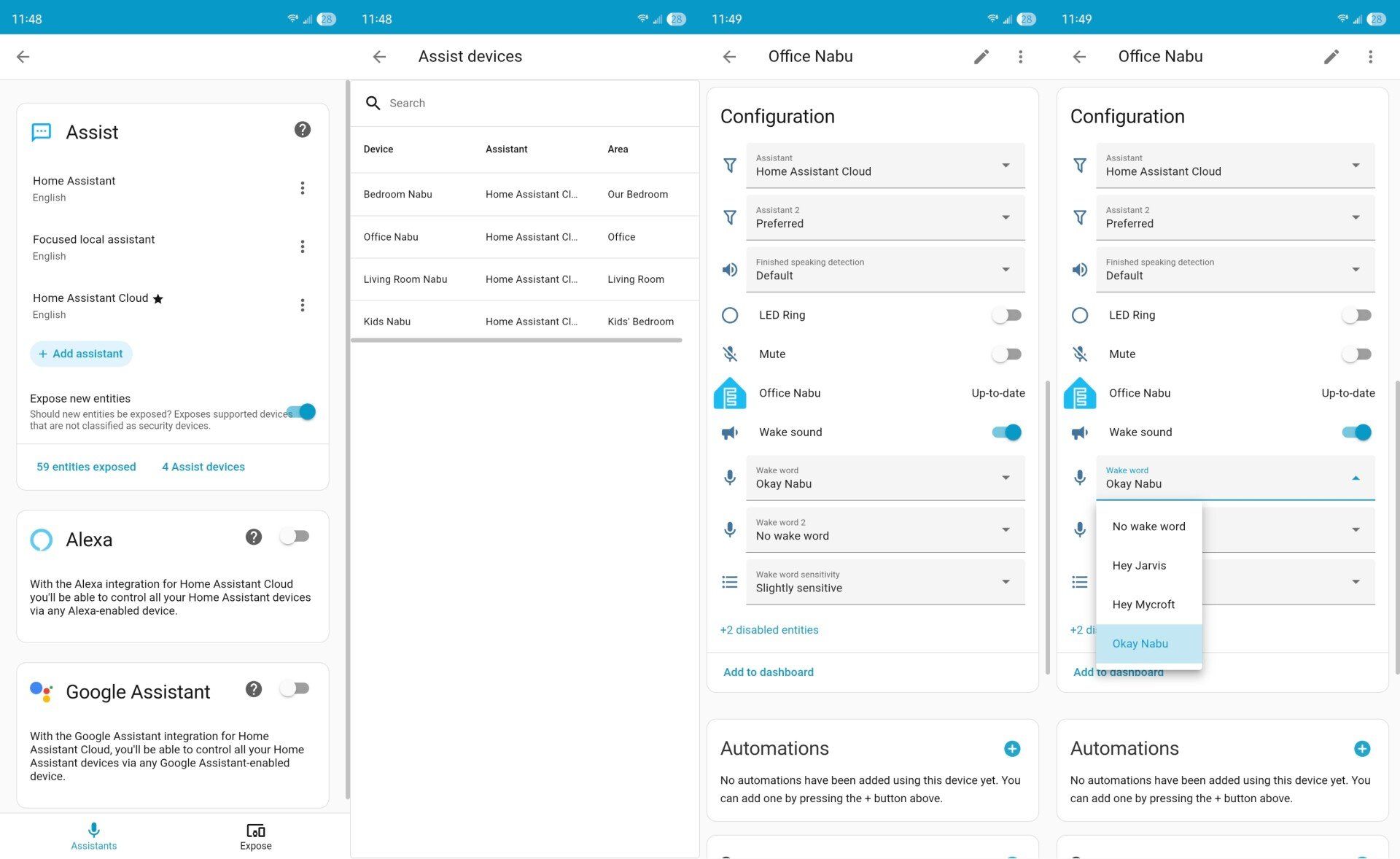Enable LED Ring on Office Nabu
The width and height of the screenshot is (1400, 859).
coord(1006,315)
